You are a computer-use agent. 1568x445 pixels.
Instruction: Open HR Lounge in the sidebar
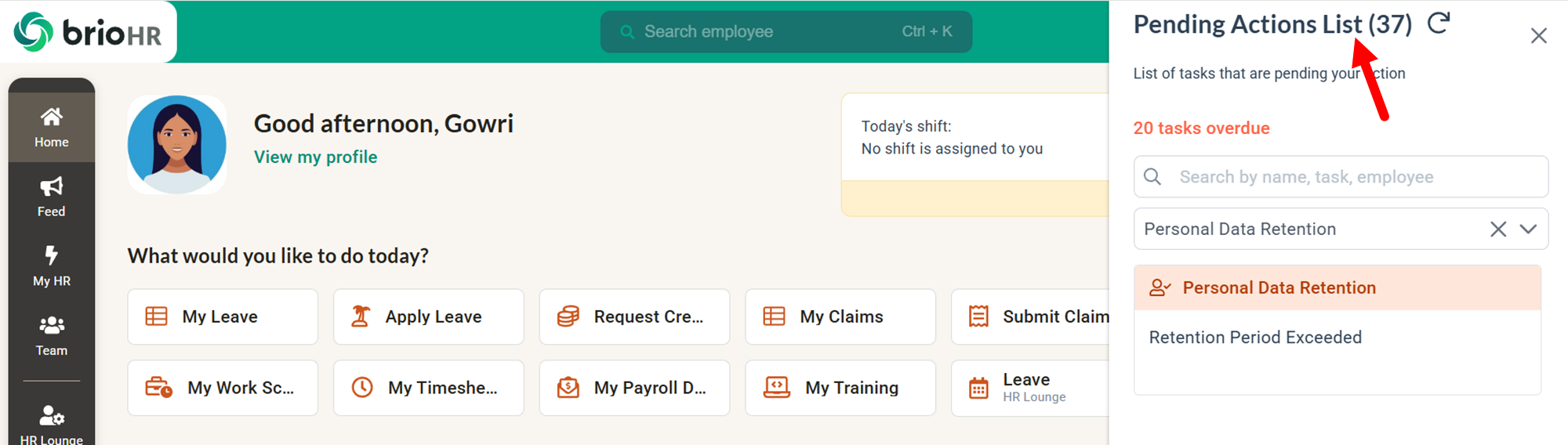[x=52, y=423]
